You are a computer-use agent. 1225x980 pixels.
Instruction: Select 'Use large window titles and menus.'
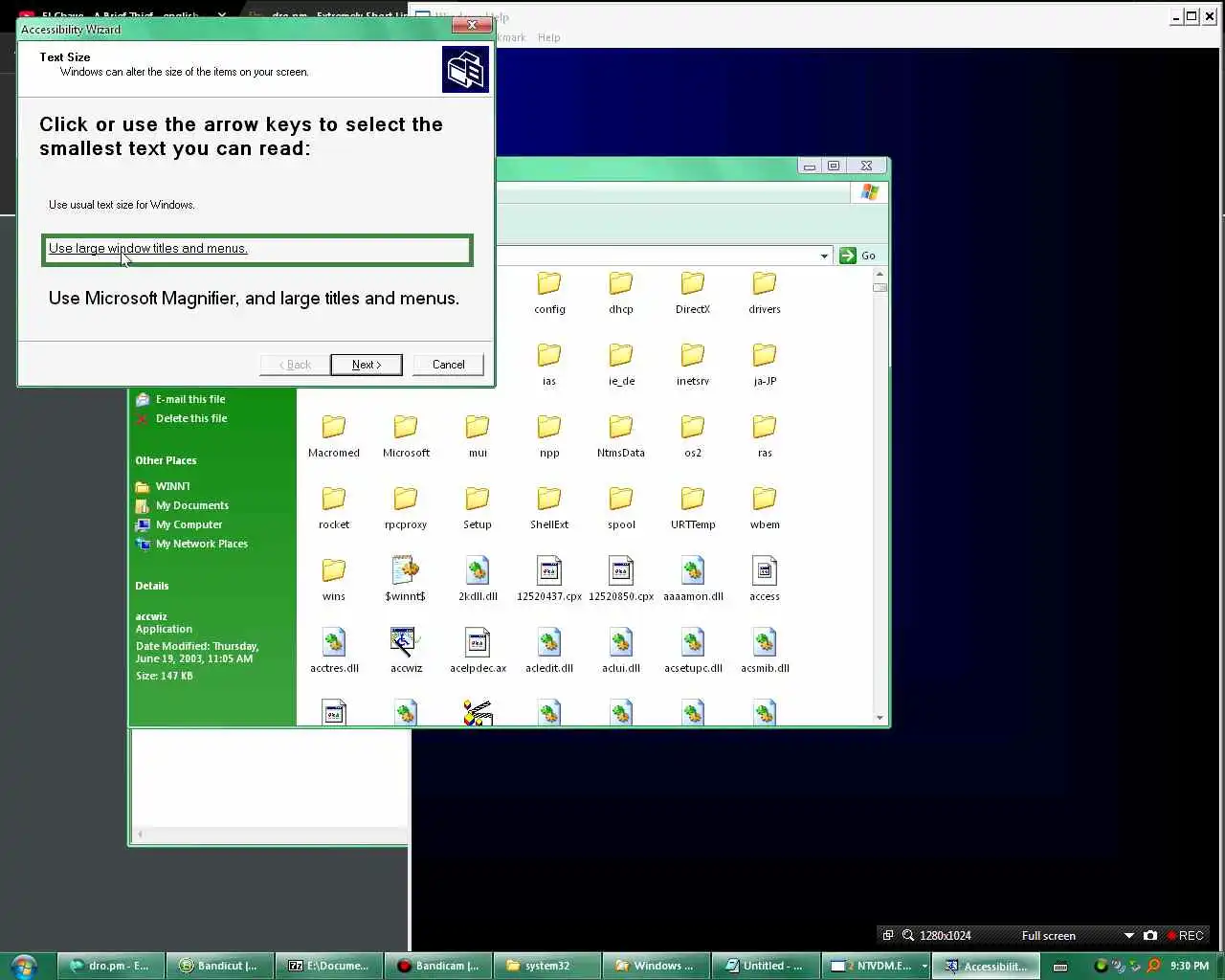point(256,249)
